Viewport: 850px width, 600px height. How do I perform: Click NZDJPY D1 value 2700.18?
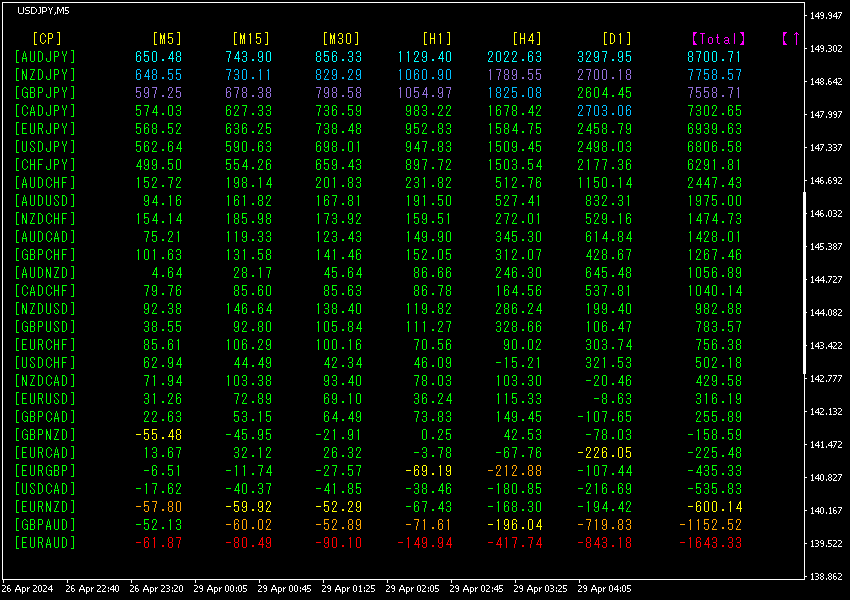[x=604, y=75]
